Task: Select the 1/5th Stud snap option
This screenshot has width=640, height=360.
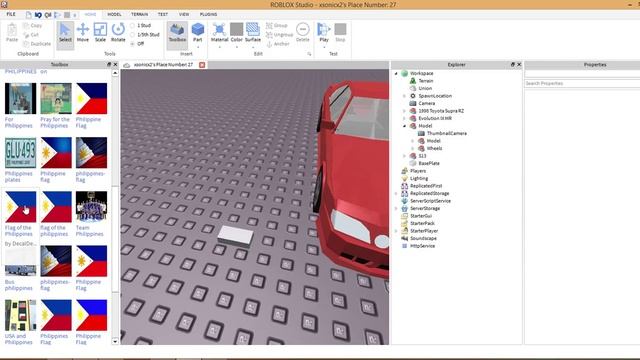Action: pyautogui.click(x=144, y=35)
